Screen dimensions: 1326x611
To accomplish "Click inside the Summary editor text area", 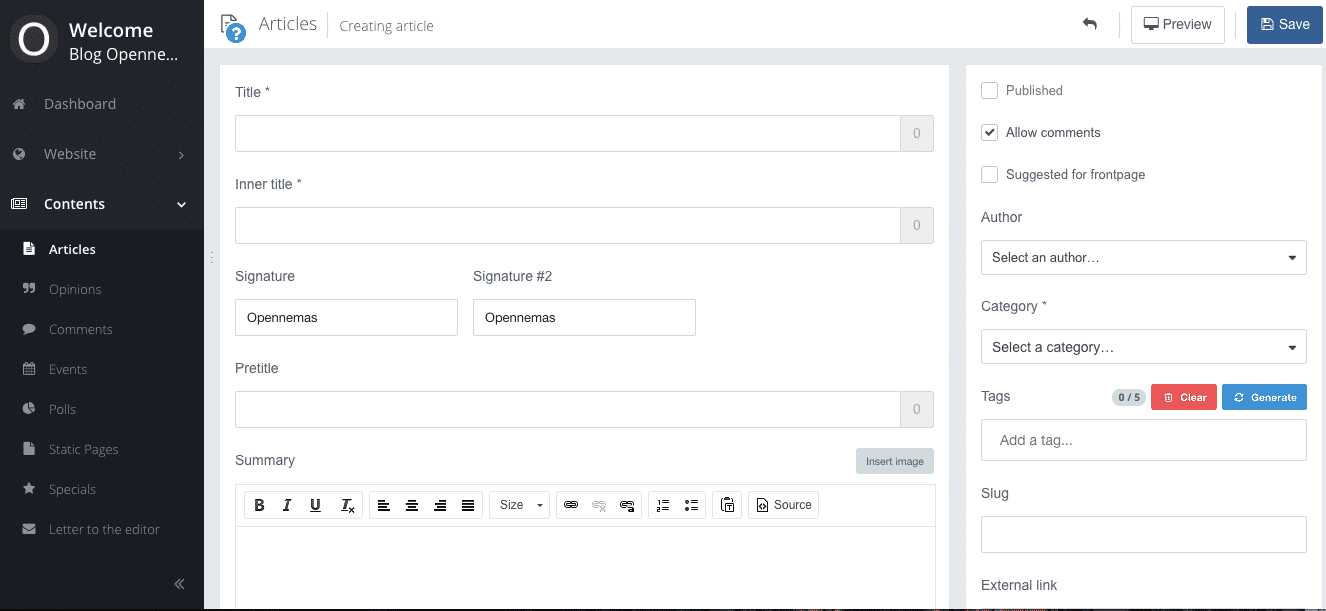I will pyautogui.click(x=585, y=568).
